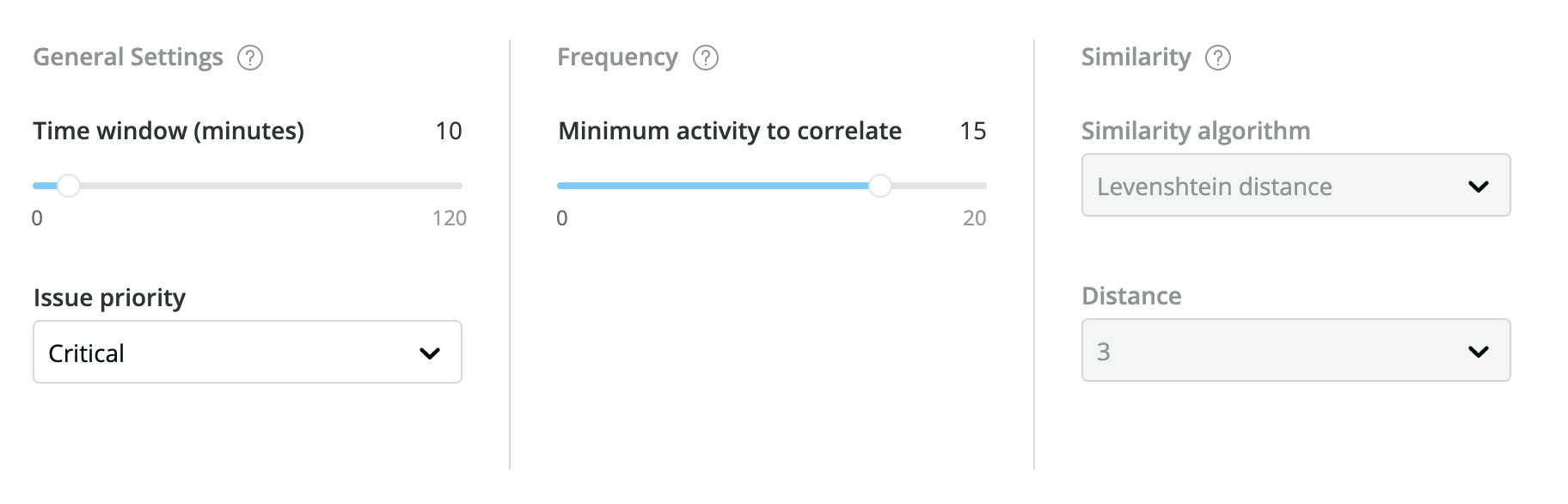This screenshot has width=1568, height=504.
Task: Click the Time window value 10
Action: 449,131
